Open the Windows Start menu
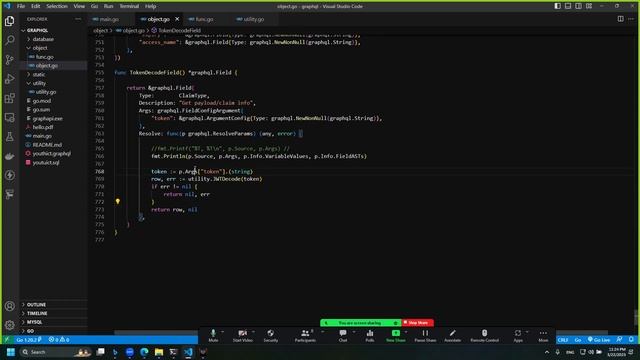The height and width of the screenshot is (360, 640). pos(11,352)
